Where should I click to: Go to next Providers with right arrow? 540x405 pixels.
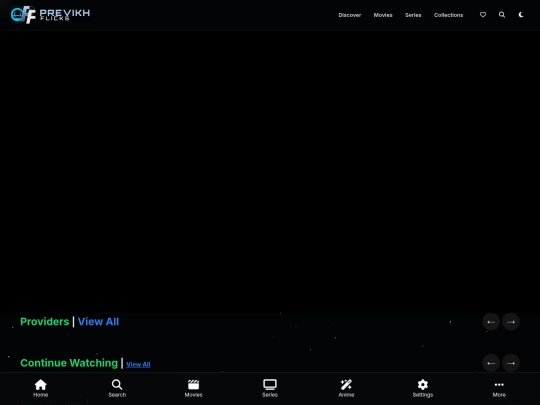tap(511, 322)
